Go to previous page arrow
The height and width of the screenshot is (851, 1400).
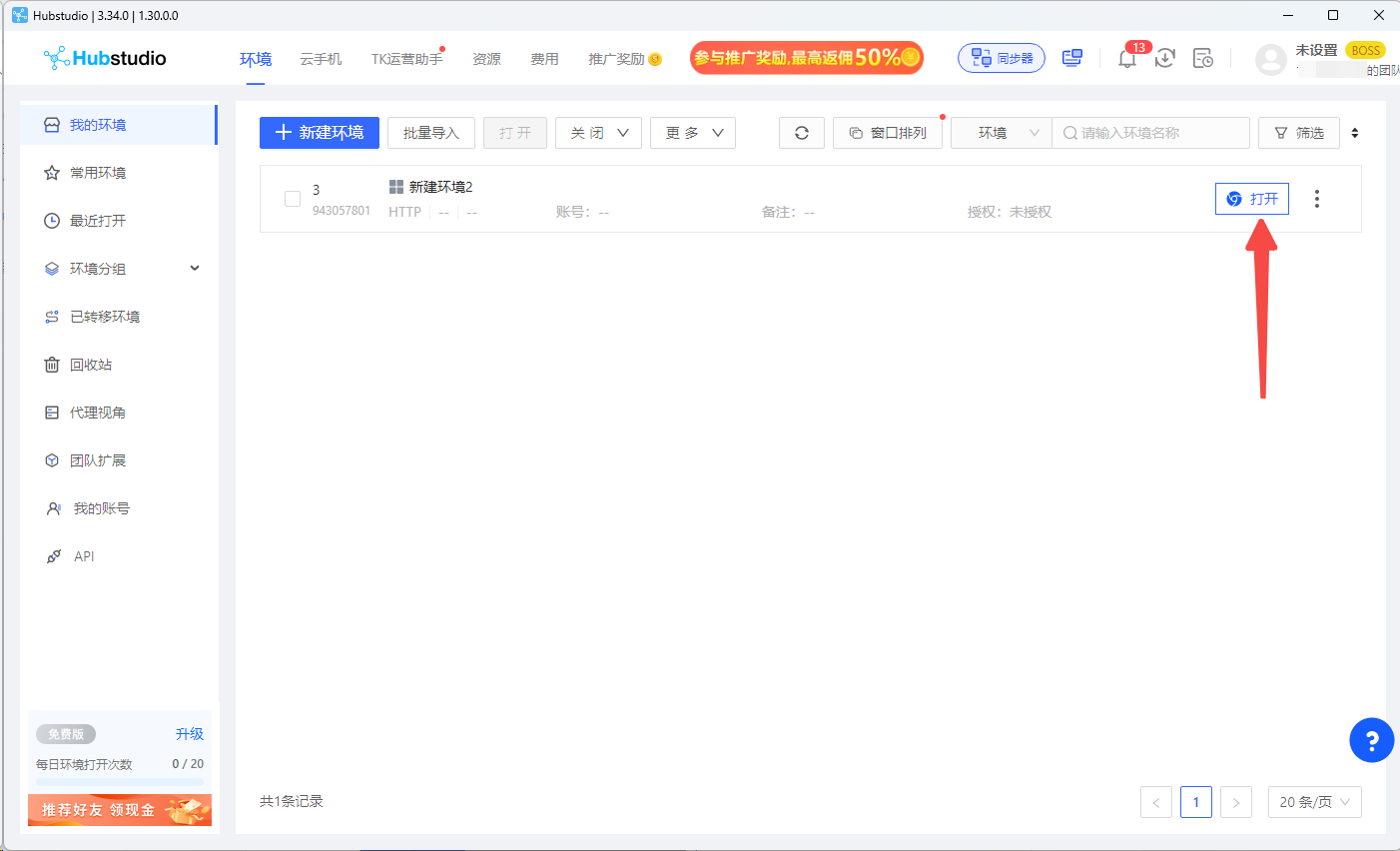(x=1156, y=802)
